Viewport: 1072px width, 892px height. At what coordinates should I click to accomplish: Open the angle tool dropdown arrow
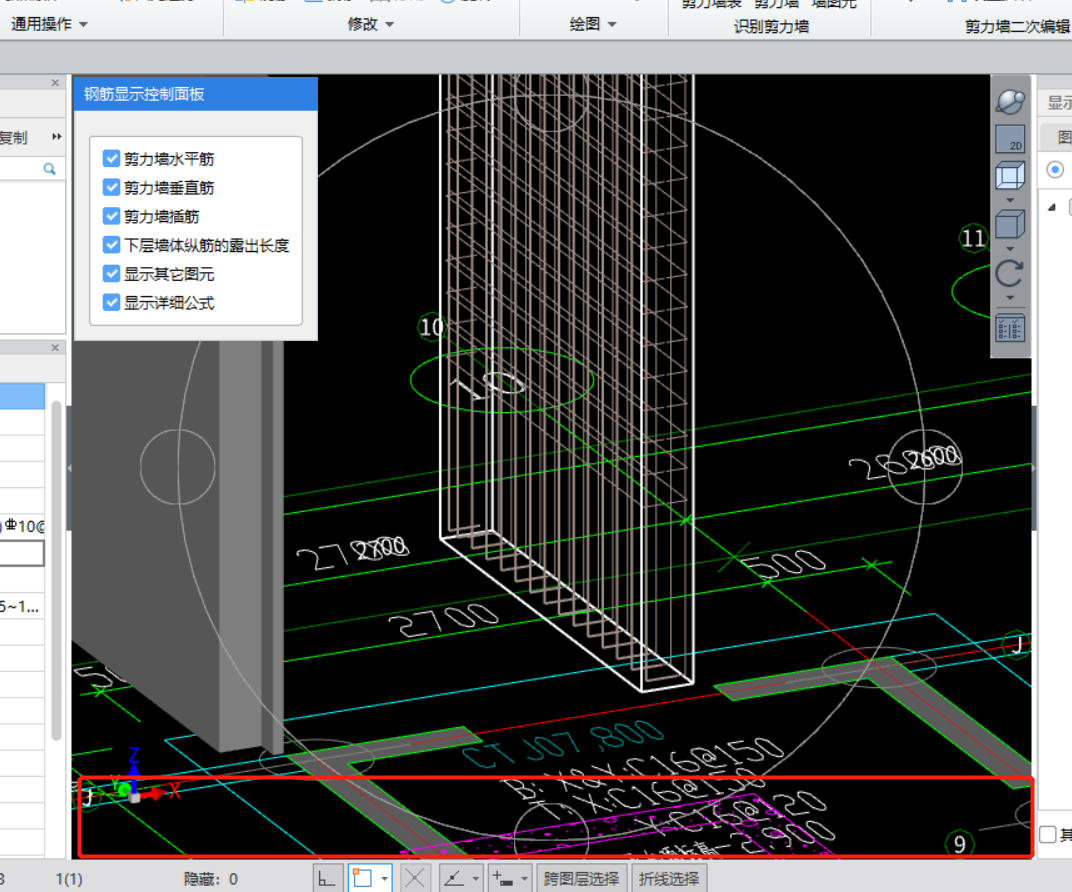[x=476, y=878]
